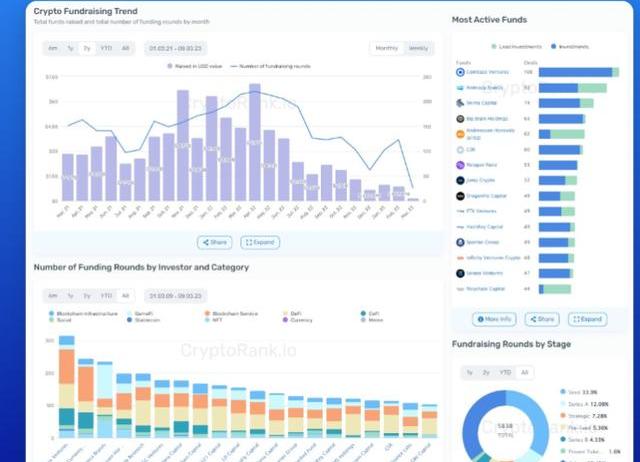
Task: Click the donut chart in Fundraising Rounds by Stage
Action: [x=505, y=425]
